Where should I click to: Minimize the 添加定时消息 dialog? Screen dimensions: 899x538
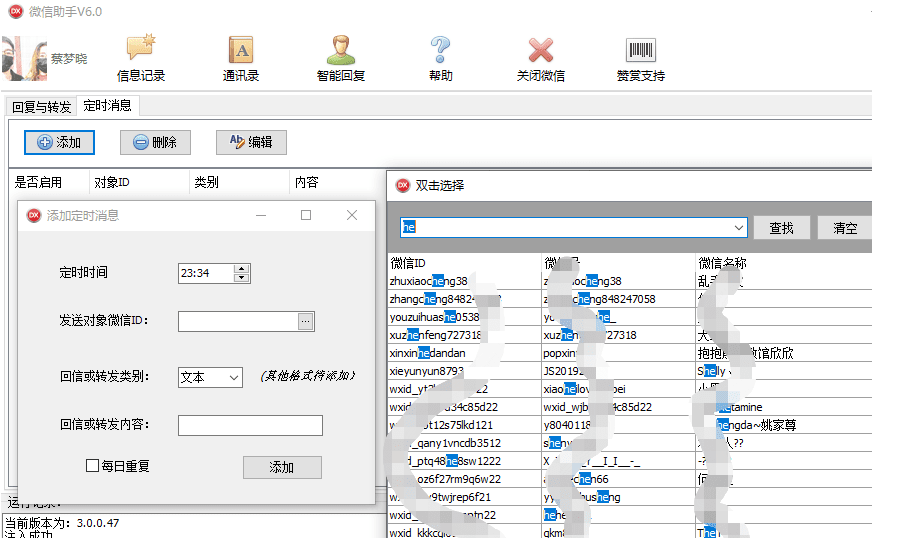click(261, 215)
